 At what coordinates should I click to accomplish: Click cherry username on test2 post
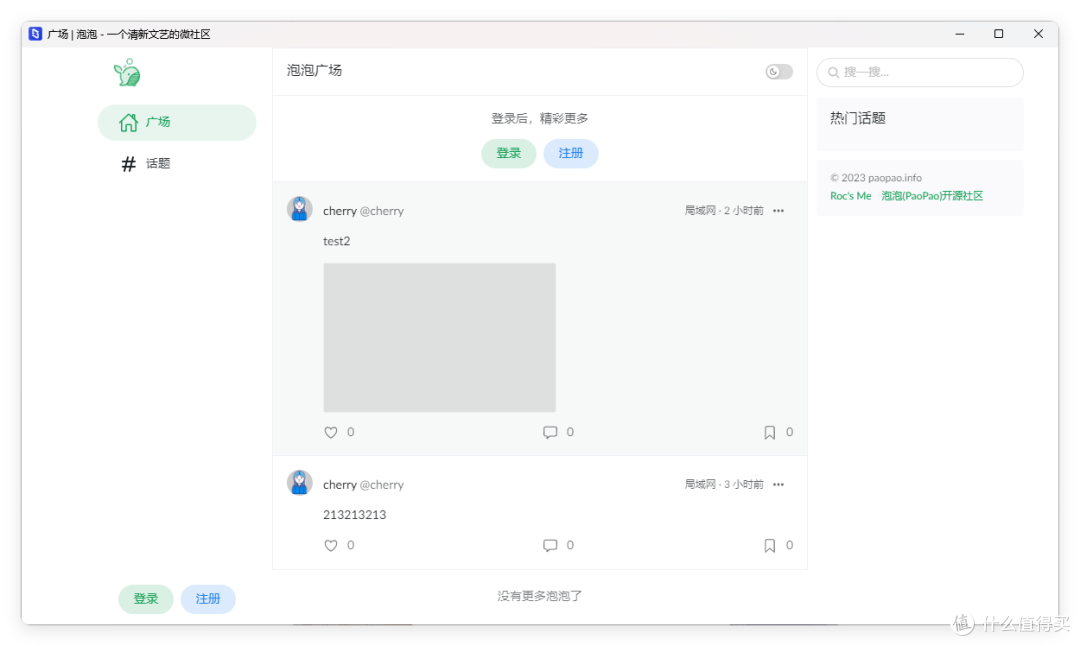(x=340, y=211)
